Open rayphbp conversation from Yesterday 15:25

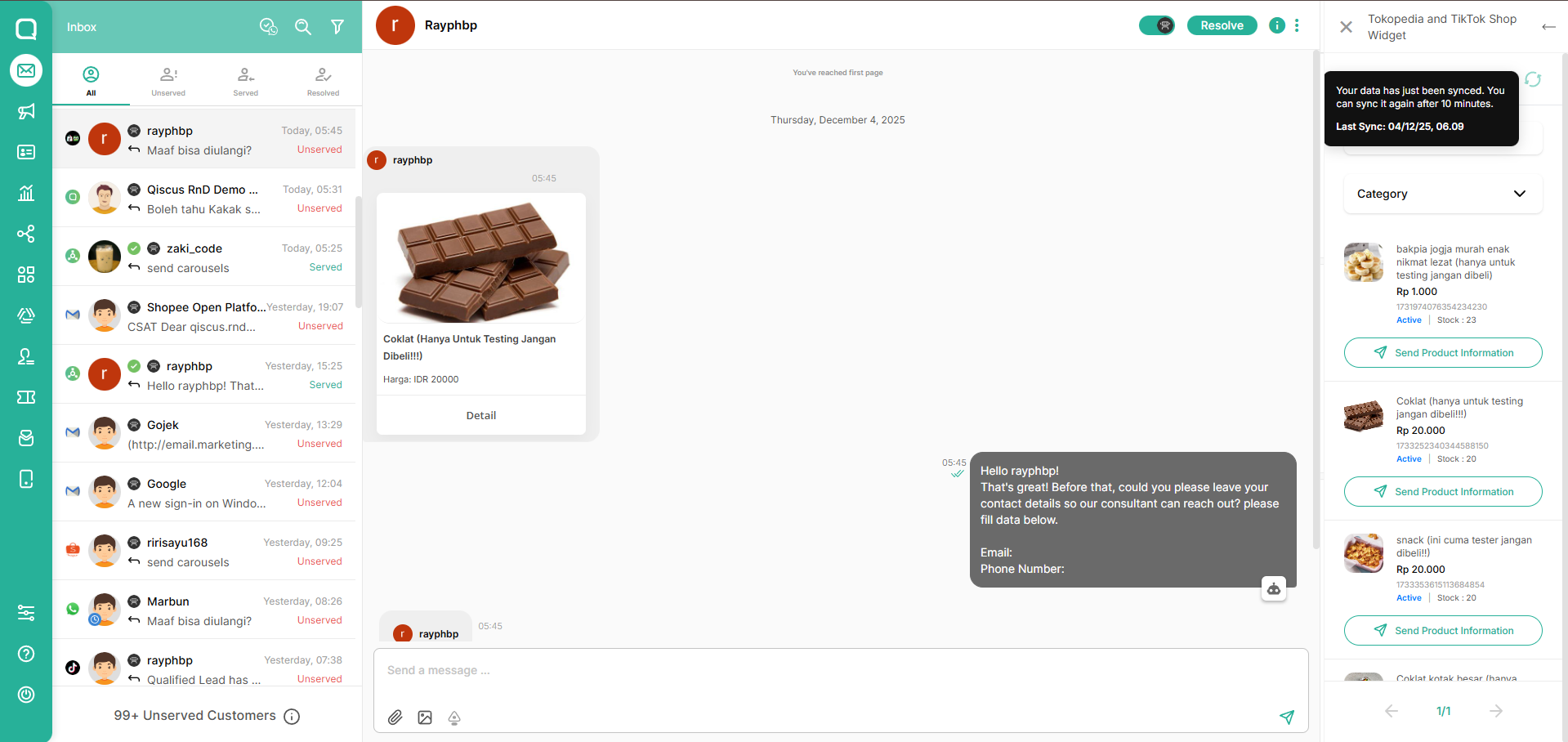[204, 375]
